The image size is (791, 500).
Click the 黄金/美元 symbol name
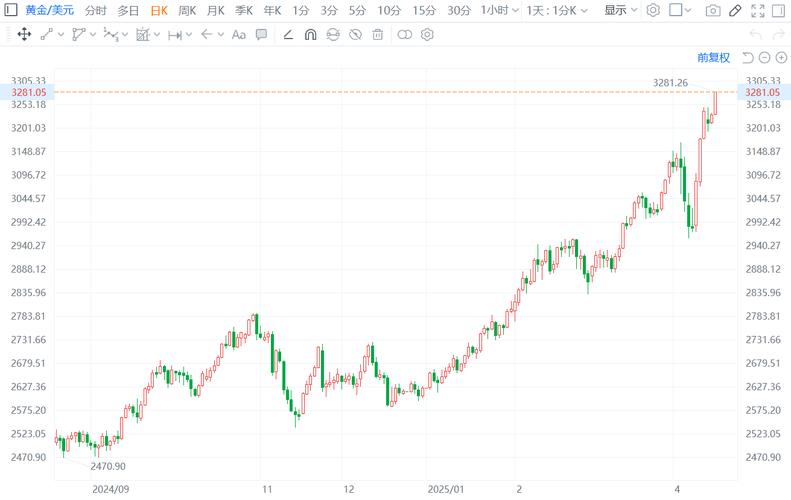click(49, 10)
